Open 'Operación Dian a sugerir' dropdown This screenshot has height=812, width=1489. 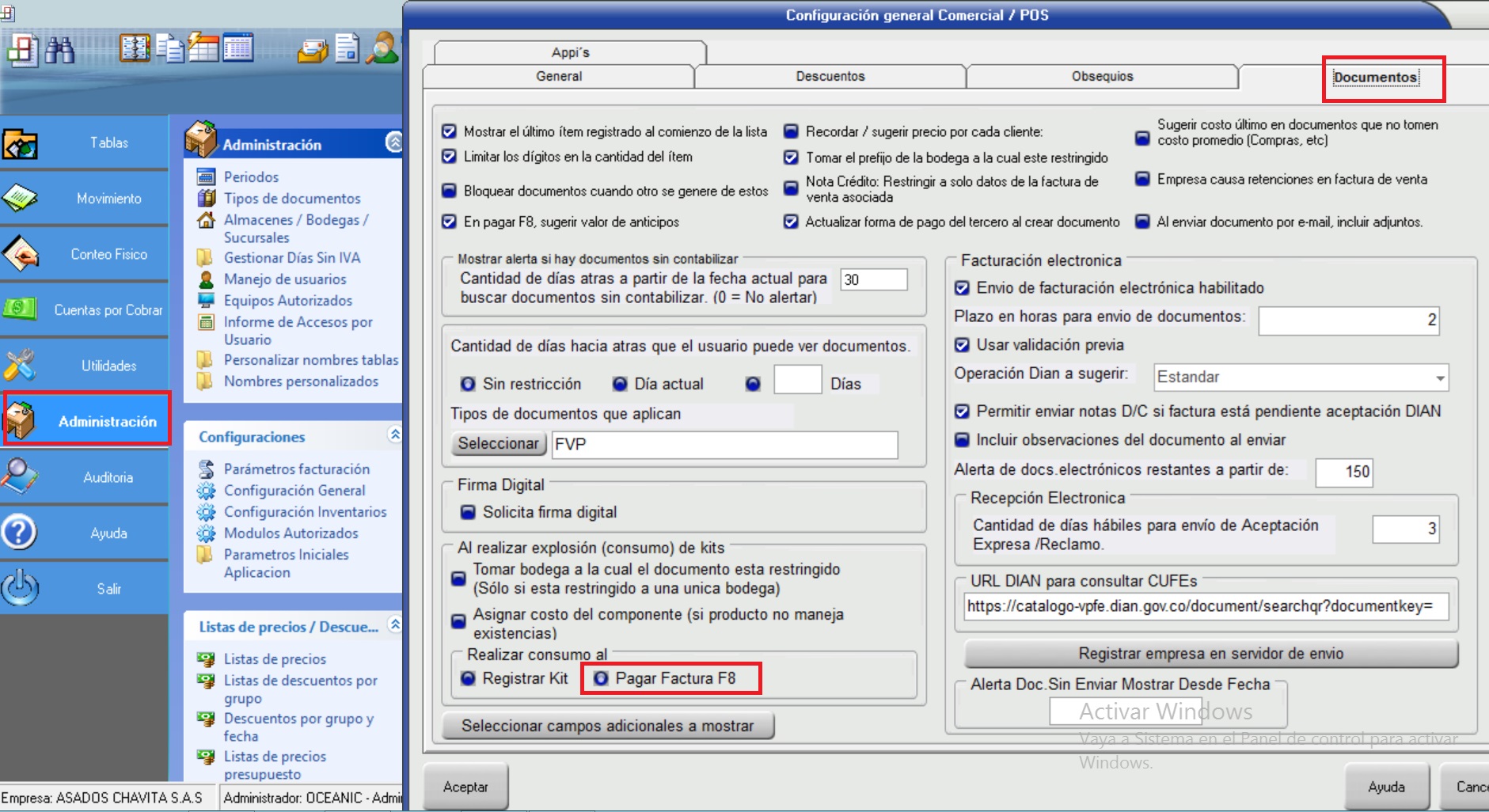tap(1439, 378)
